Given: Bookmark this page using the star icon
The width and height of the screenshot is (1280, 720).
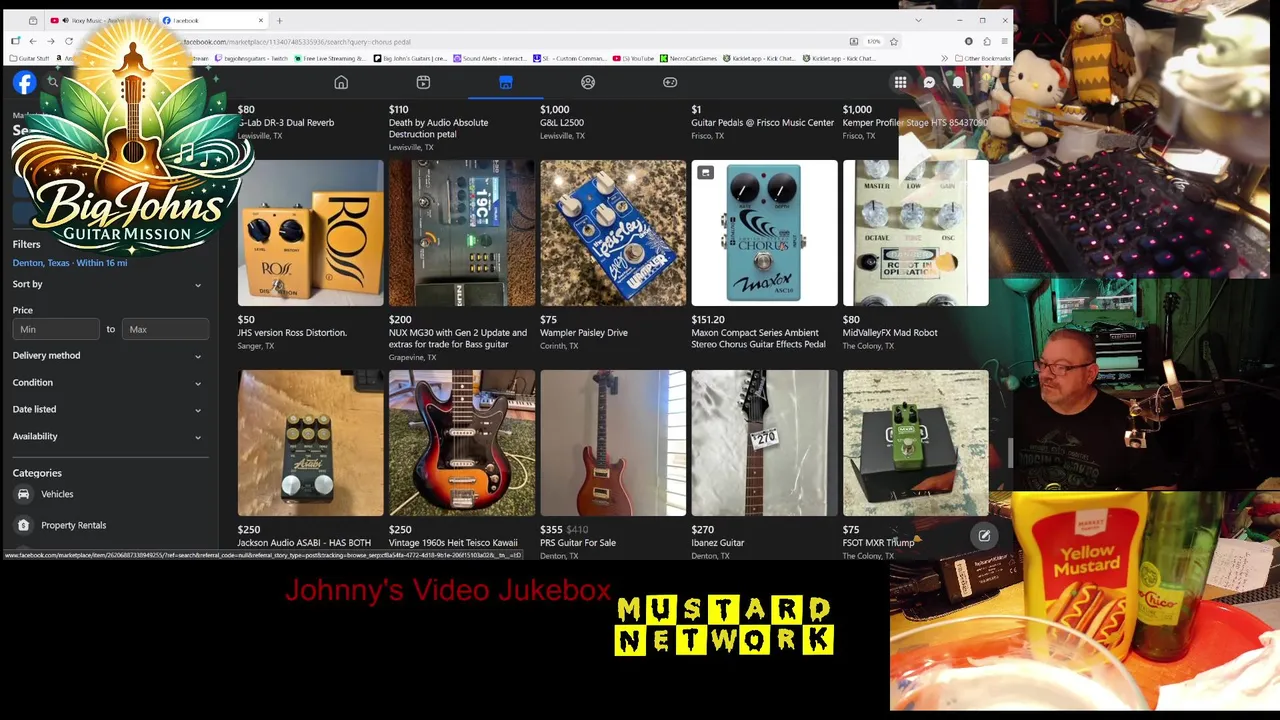Looking at the screenshot, I should click(893, 41).
